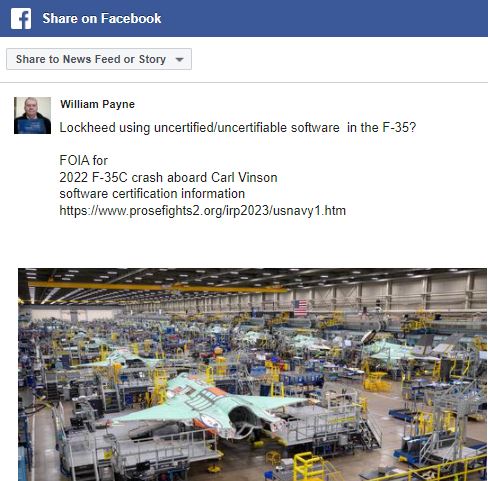
Task: Click the '2022 F-35C crash aboard Carl Vinson' line
Action: [x=168, y=177]
